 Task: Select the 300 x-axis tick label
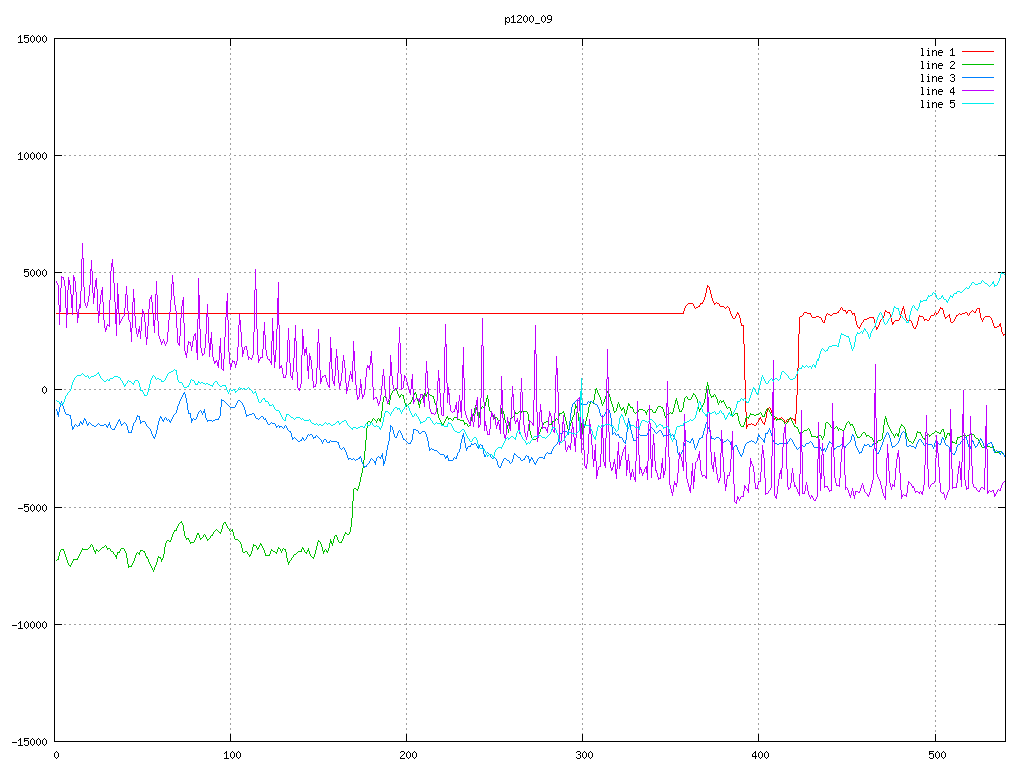tap(583, 756)
